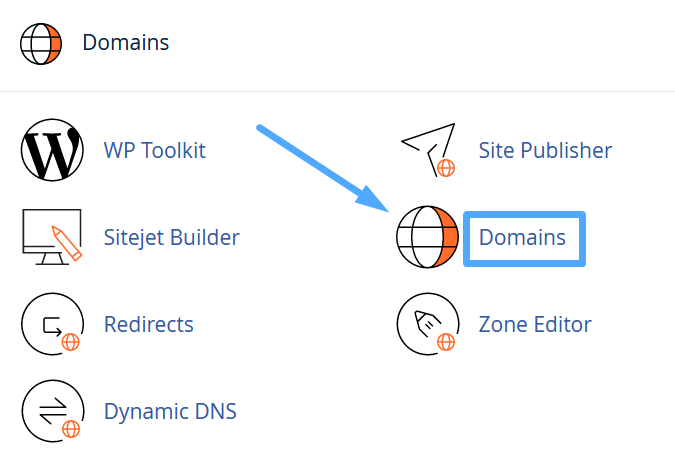Screen dimensions: 675x468
Task: Collapse the Domains section header title
Action: tap(125, 43)
